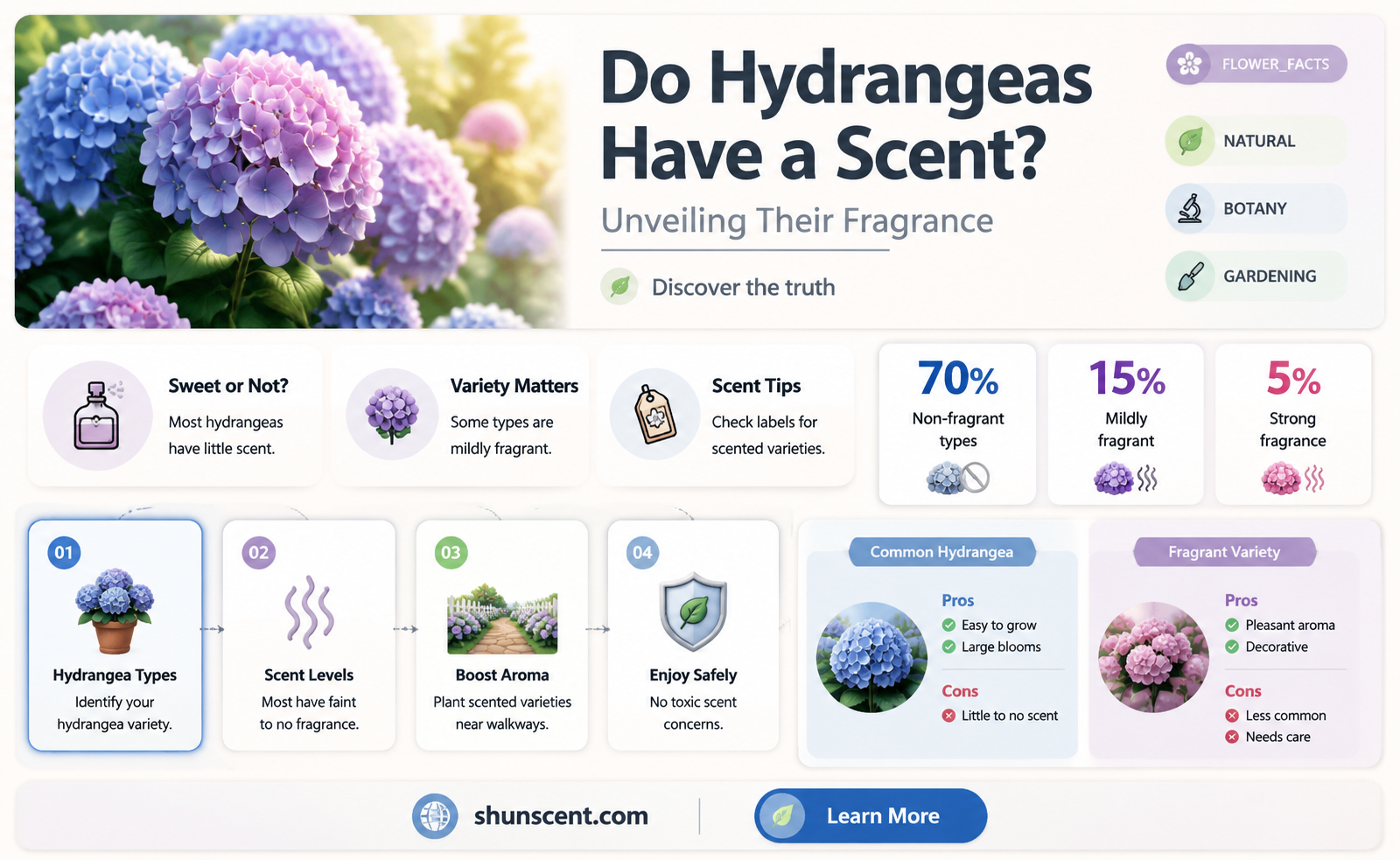
Task: Select the Hydrangea Types step card
Action: click(115, 635)
